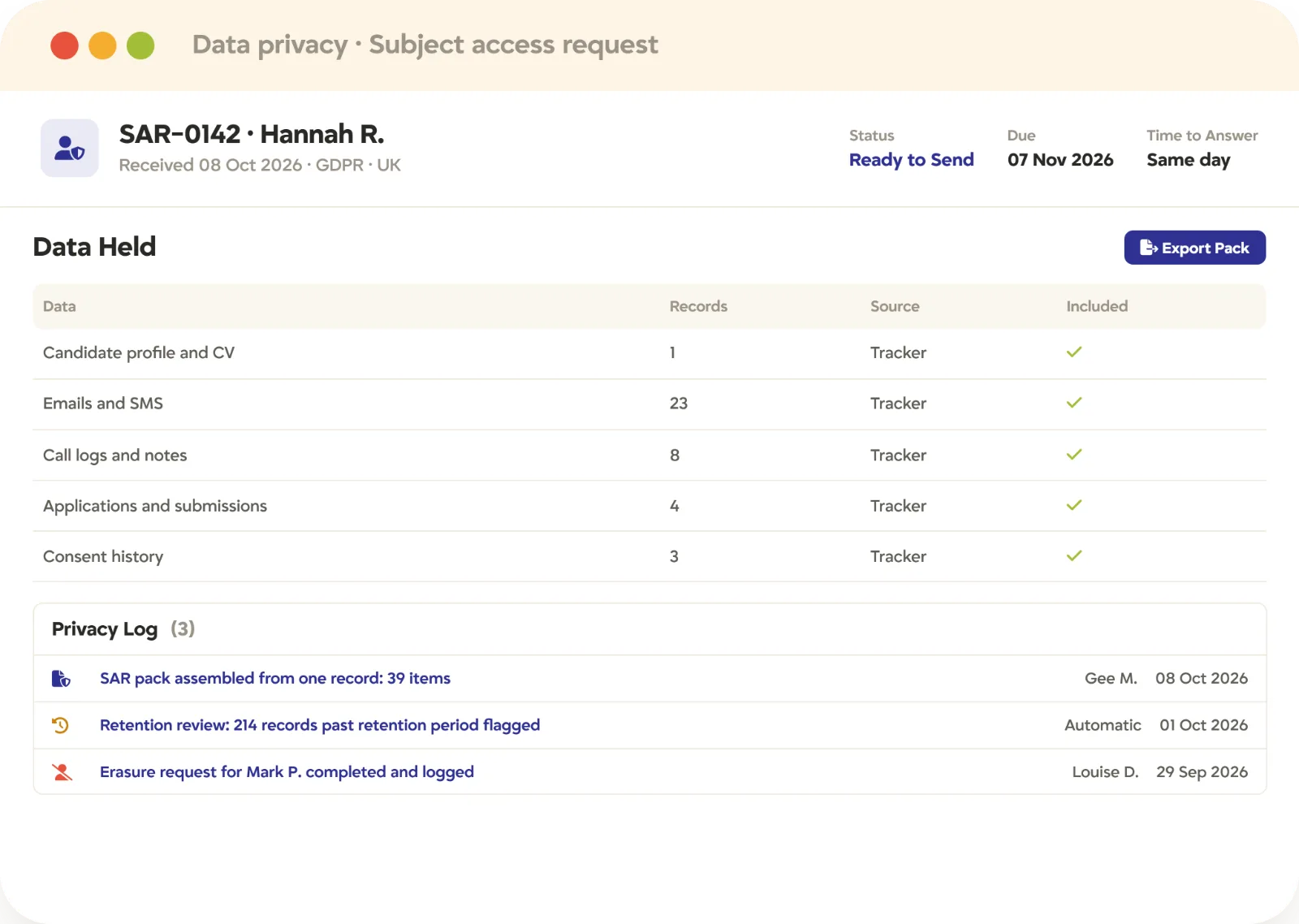
Task: Click the green window maximize dot
Action: pos(140,45)
